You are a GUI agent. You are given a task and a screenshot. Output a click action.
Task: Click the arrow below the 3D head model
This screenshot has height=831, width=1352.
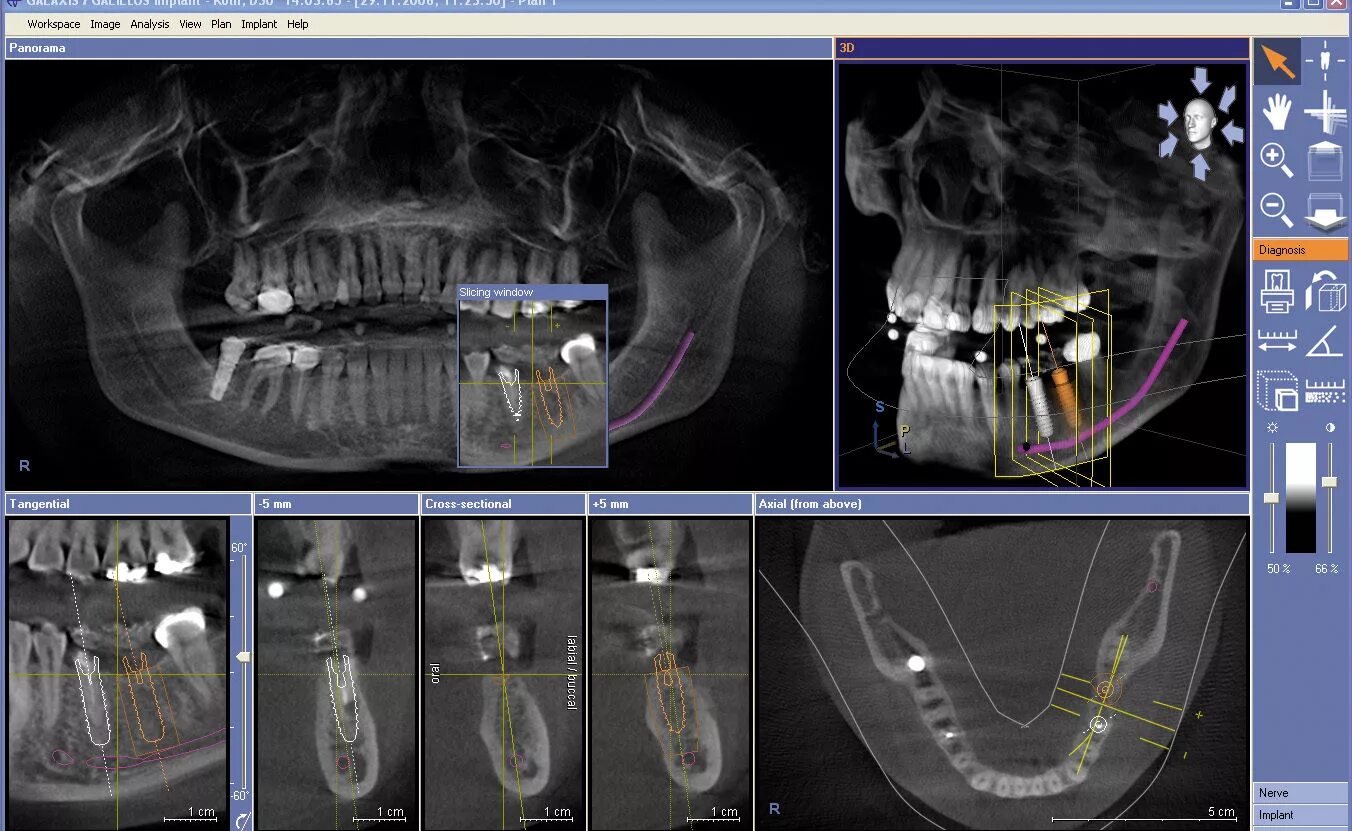coord(1202,166)
